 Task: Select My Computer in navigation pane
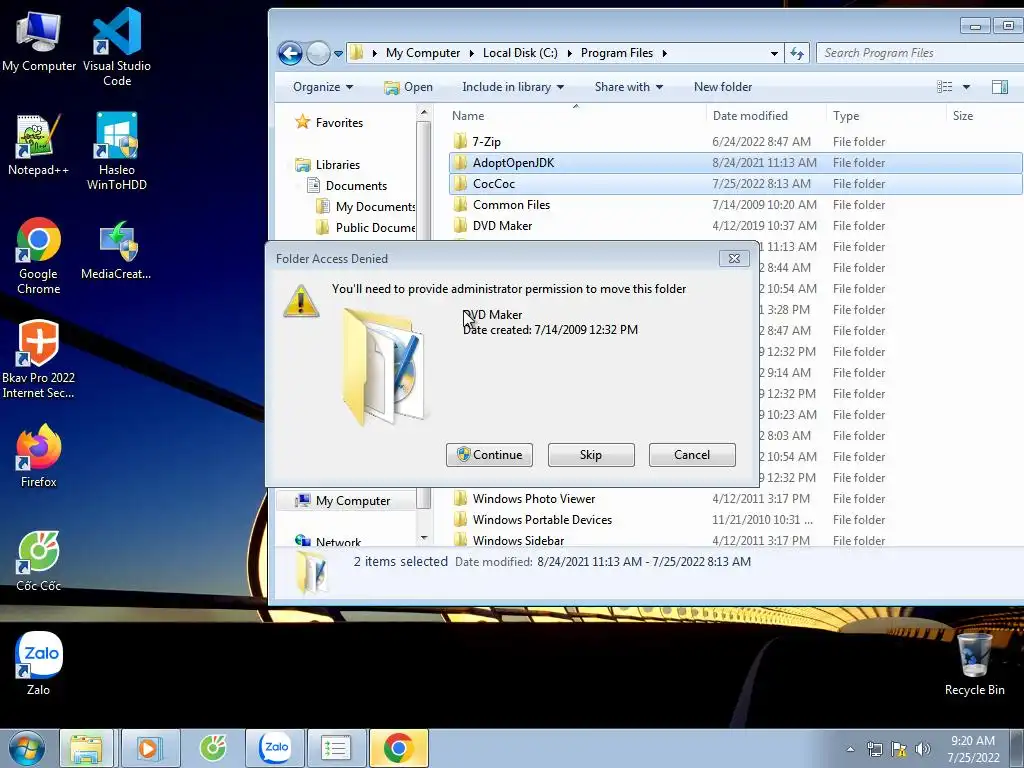tap(346, 500)
